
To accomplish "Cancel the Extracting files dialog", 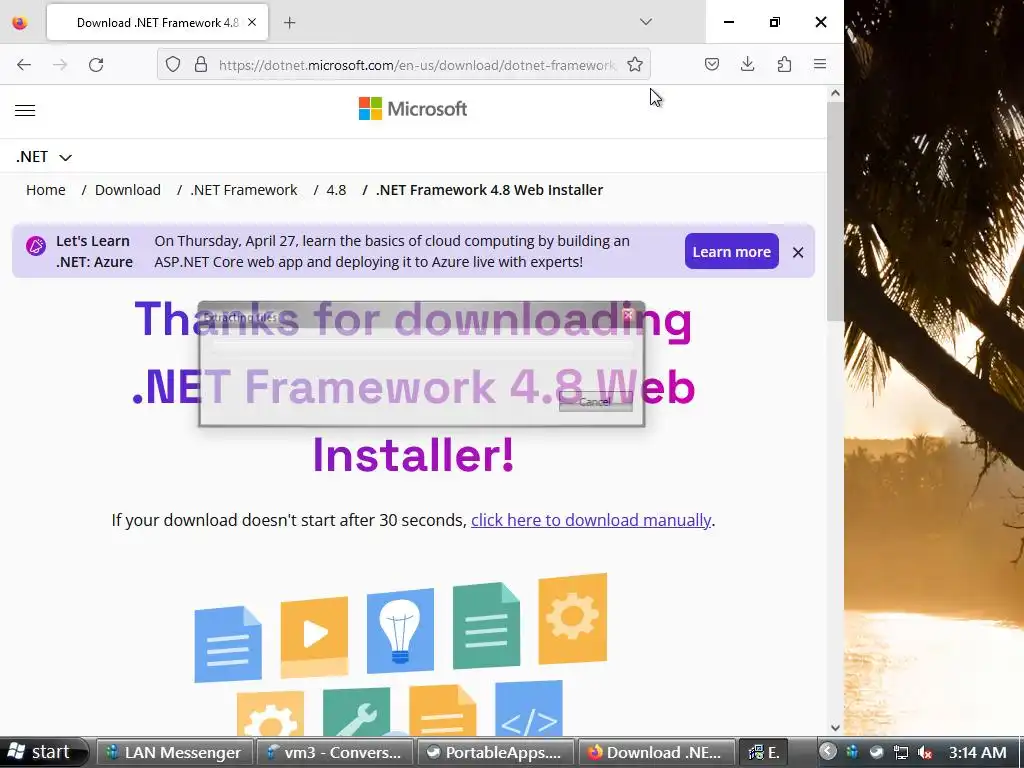I will tap(596, 402).
